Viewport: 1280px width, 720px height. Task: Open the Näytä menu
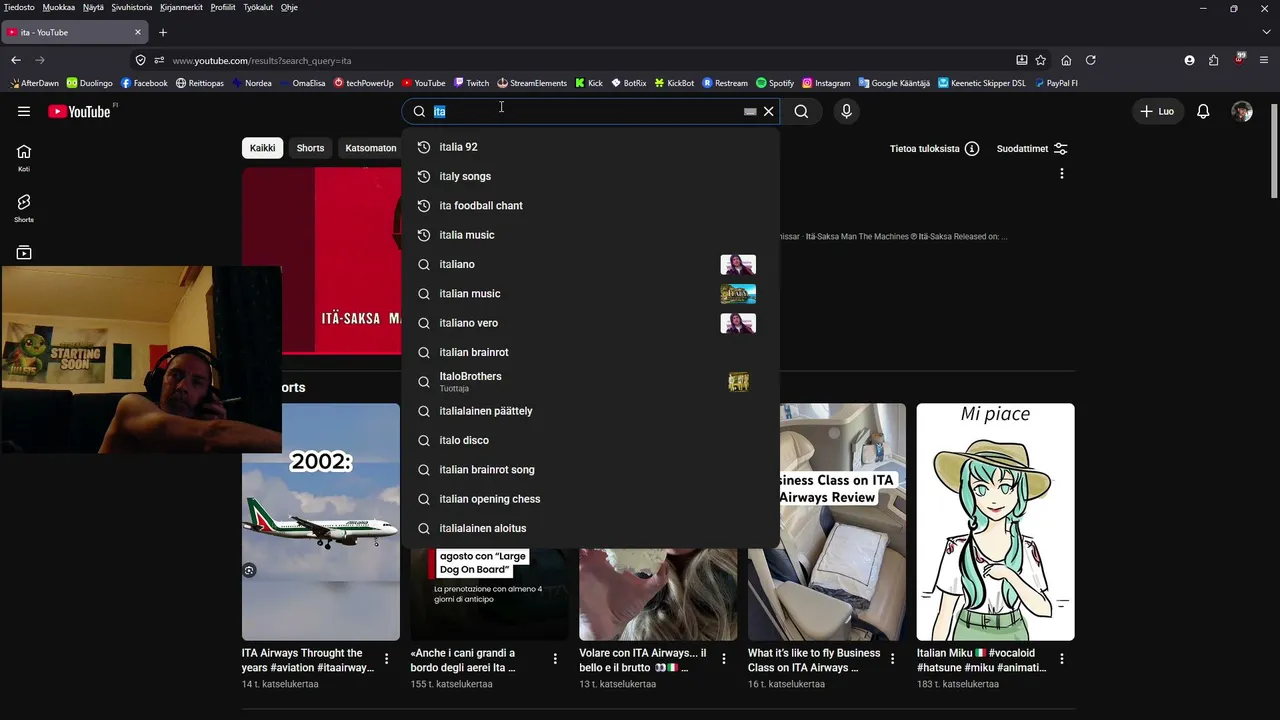coord(93,7)
